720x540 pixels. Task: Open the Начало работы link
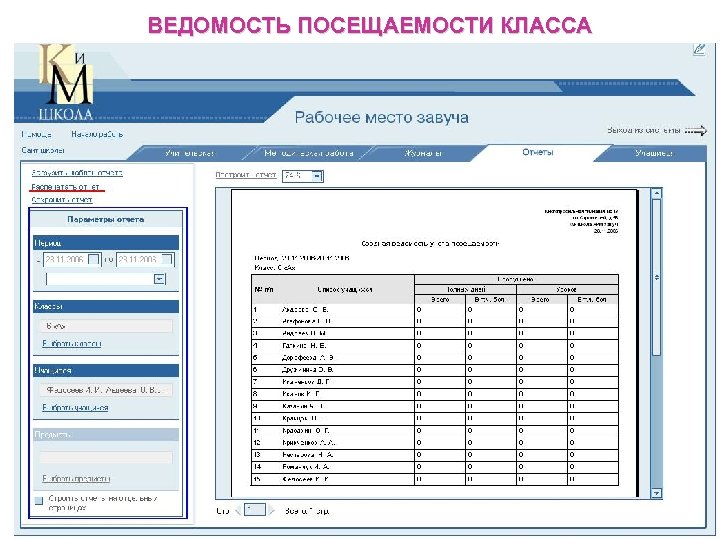pos(97,134)
